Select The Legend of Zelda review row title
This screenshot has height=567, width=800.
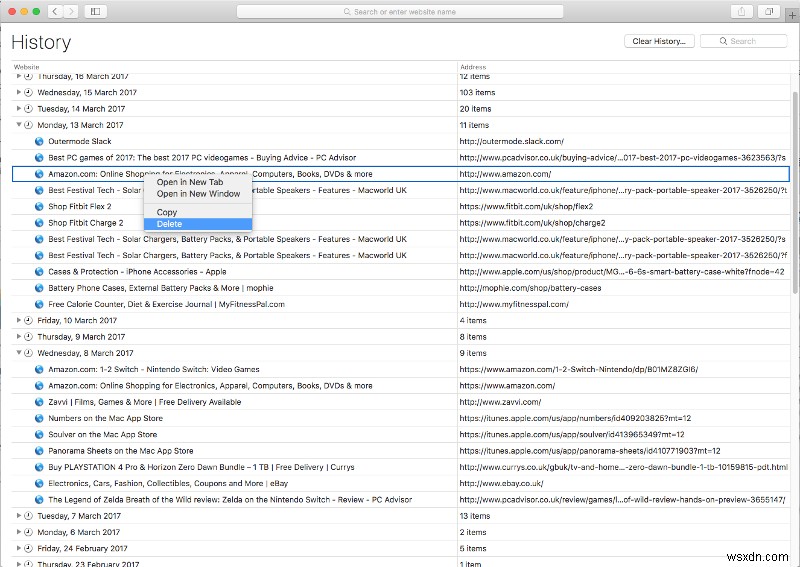(x=230, y=500)
